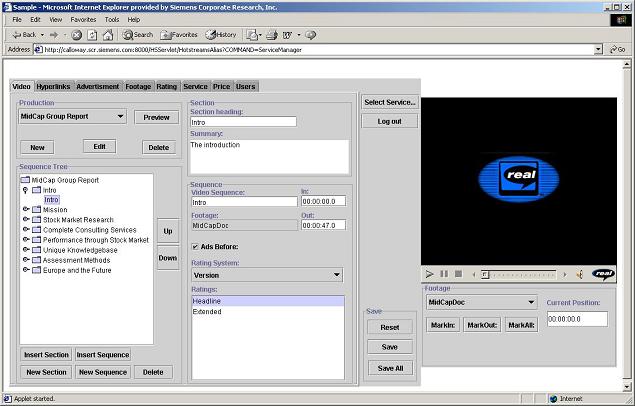Pause the video in the player
The height and width of the screenshot is (406, 635).
point(444,274)
